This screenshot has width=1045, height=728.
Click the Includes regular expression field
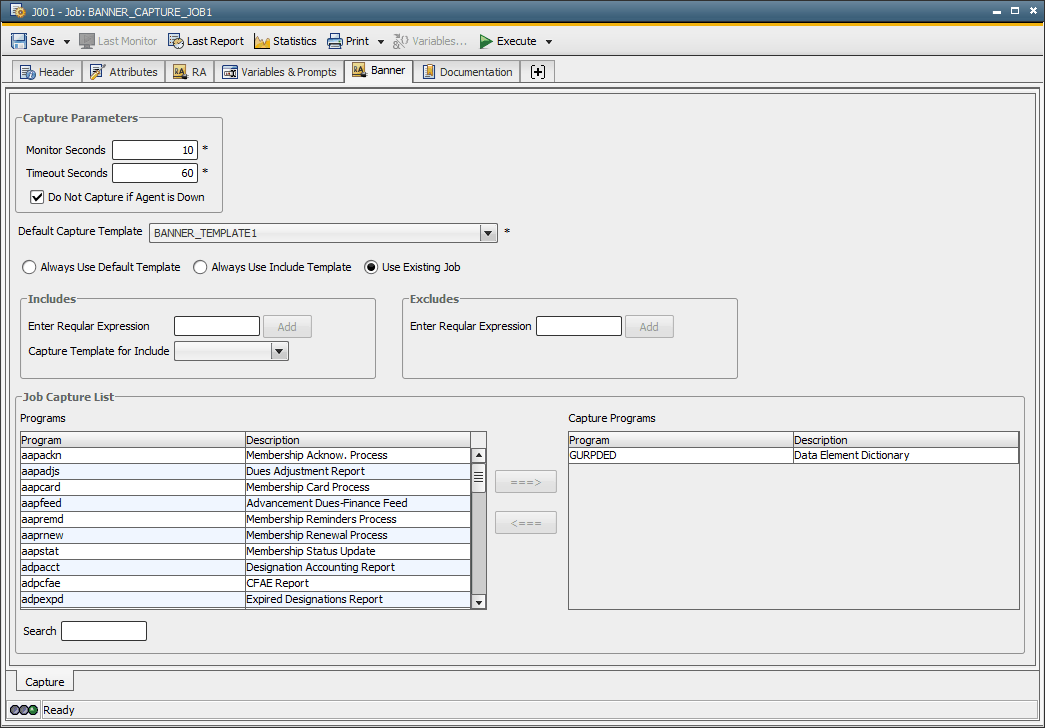click(x=217, y=326)
